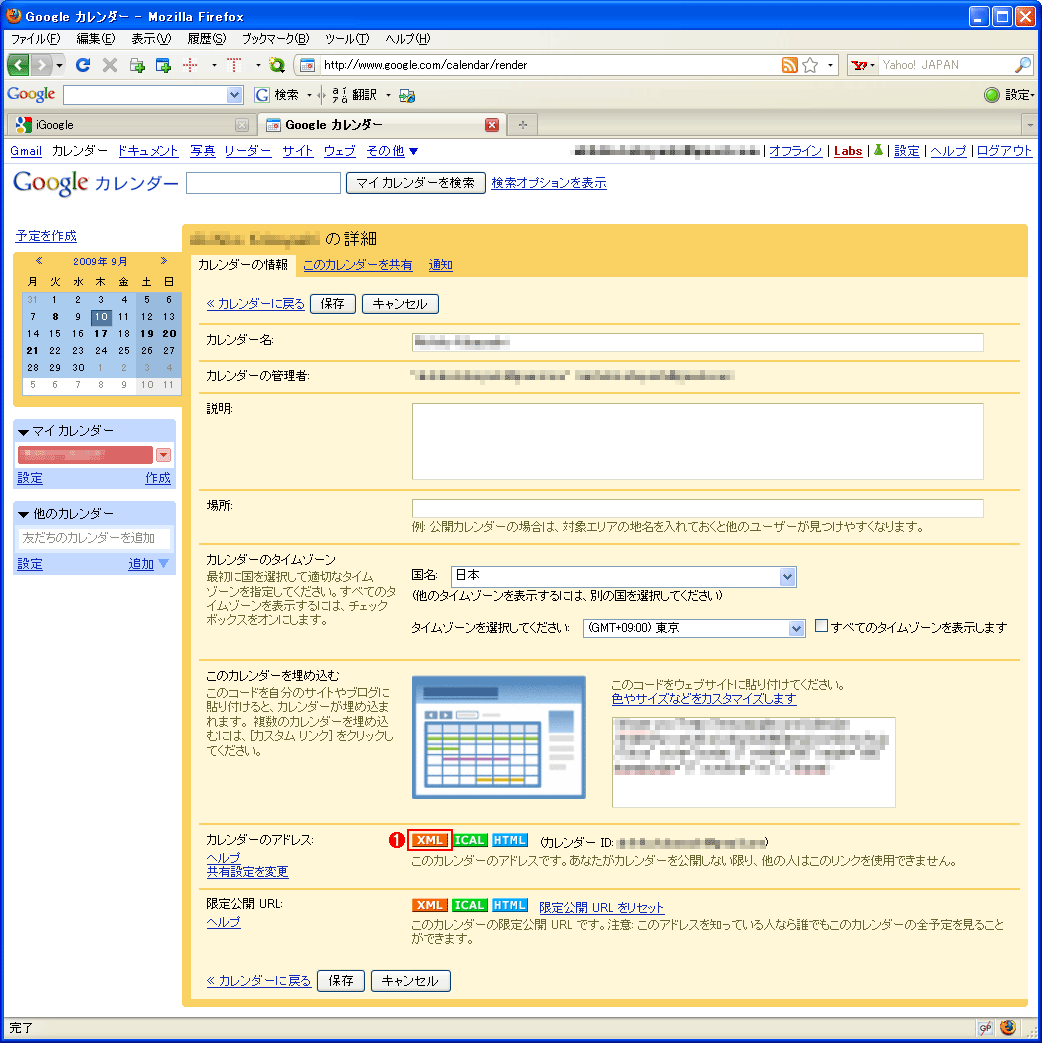Go back with Firefox back arrow

[x=18, y=65]
